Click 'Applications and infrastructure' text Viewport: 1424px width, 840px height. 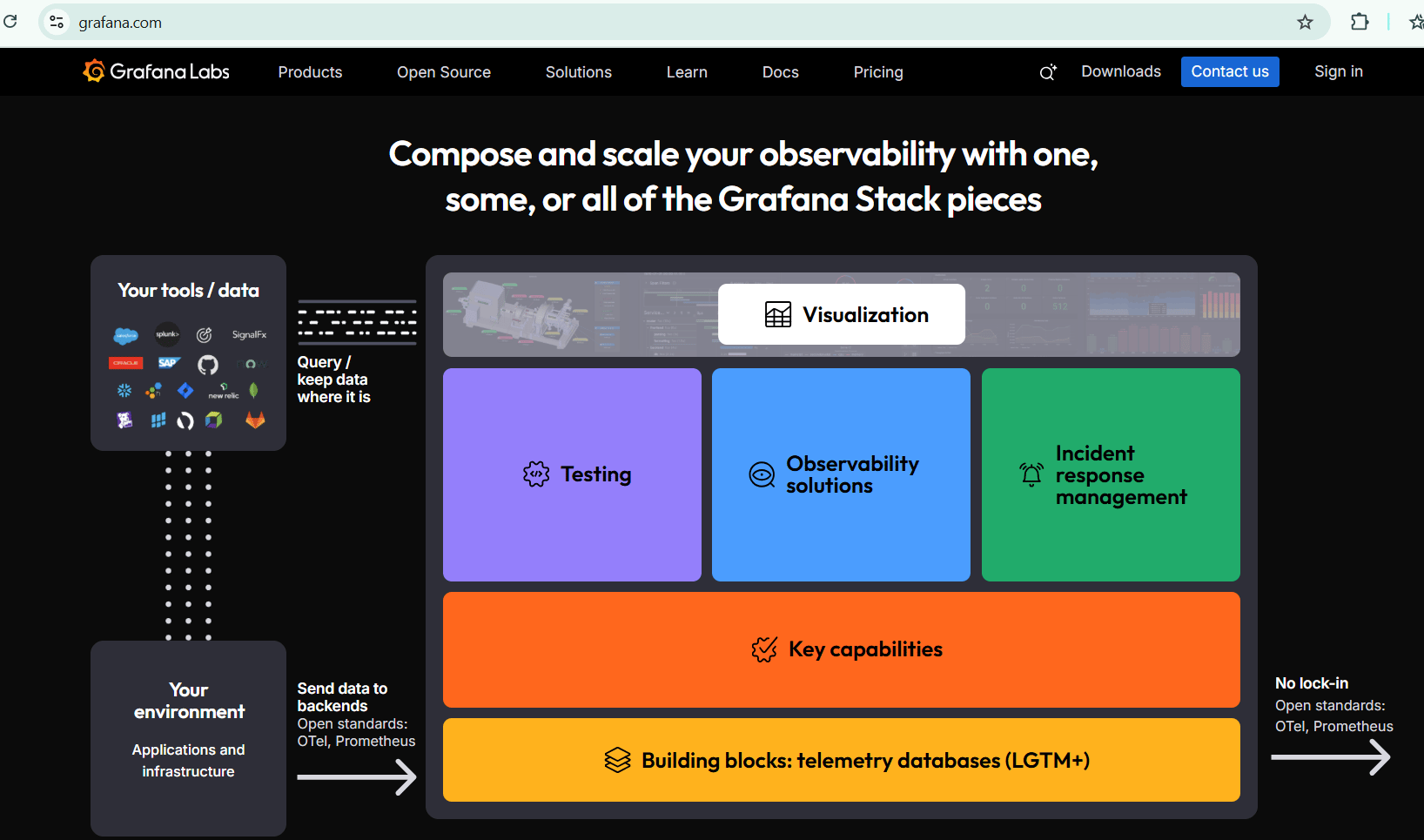[x=188, y=761]
